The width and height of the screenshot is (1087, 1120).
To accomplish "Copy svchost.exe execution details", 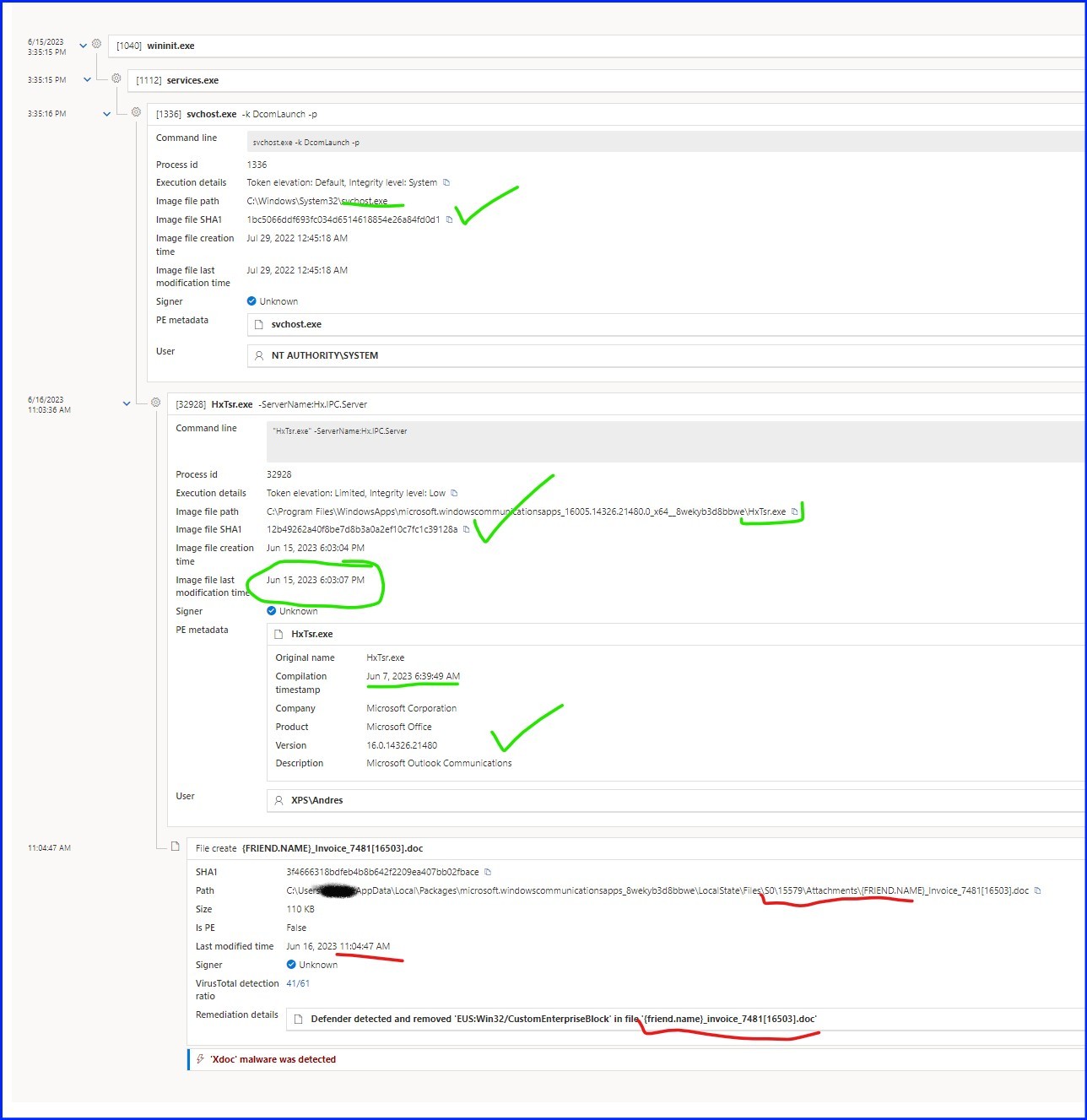I will (x=446, y=182).
